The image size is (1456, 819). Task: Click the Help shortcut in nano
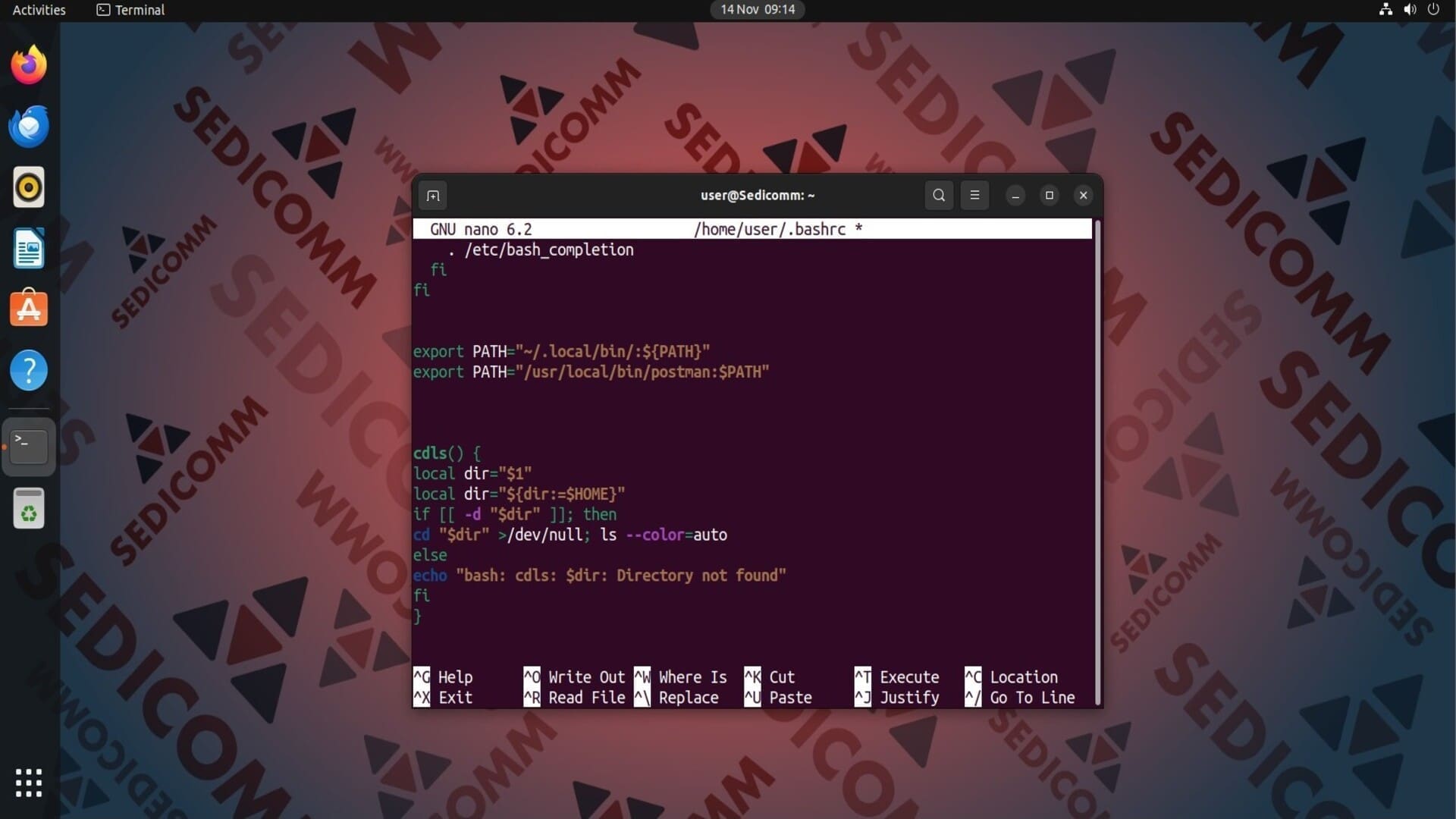tap(443, 677)
